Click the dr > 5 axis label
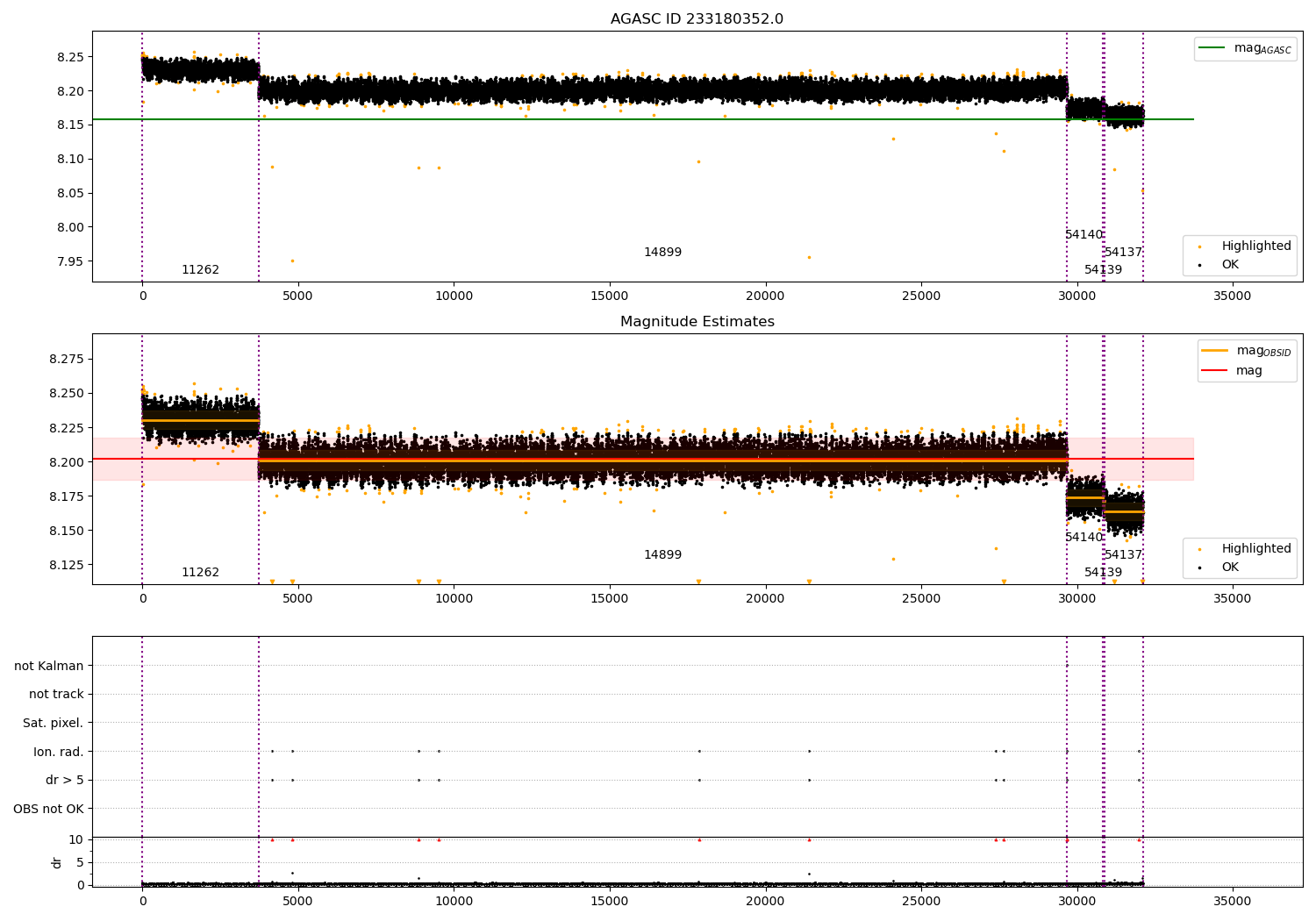This screenshot has height=921, width=1316. (65, 780)
